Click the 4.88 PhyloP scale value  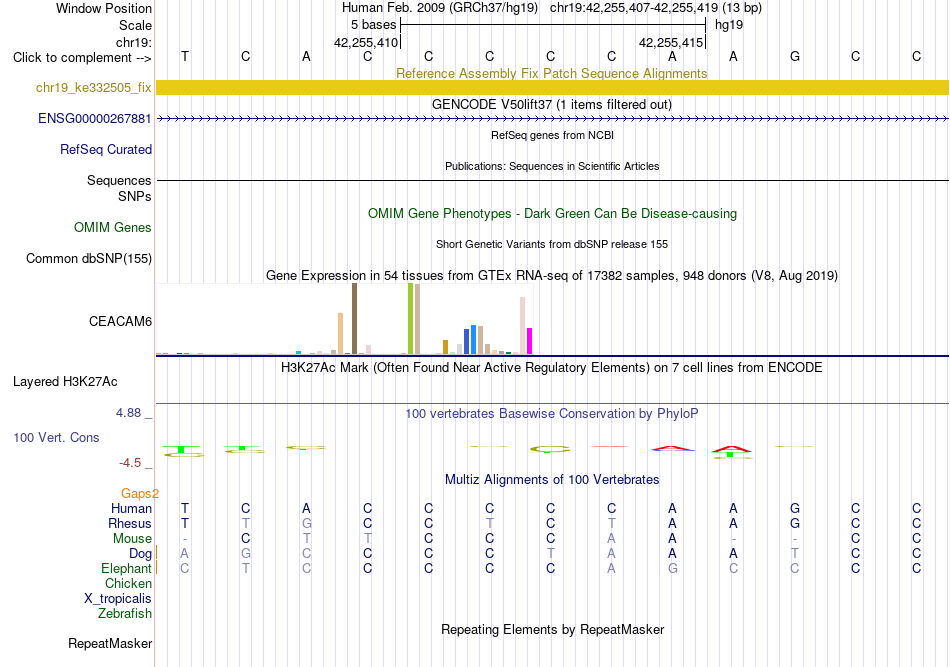pyautogui.click(x=128, y=413)
